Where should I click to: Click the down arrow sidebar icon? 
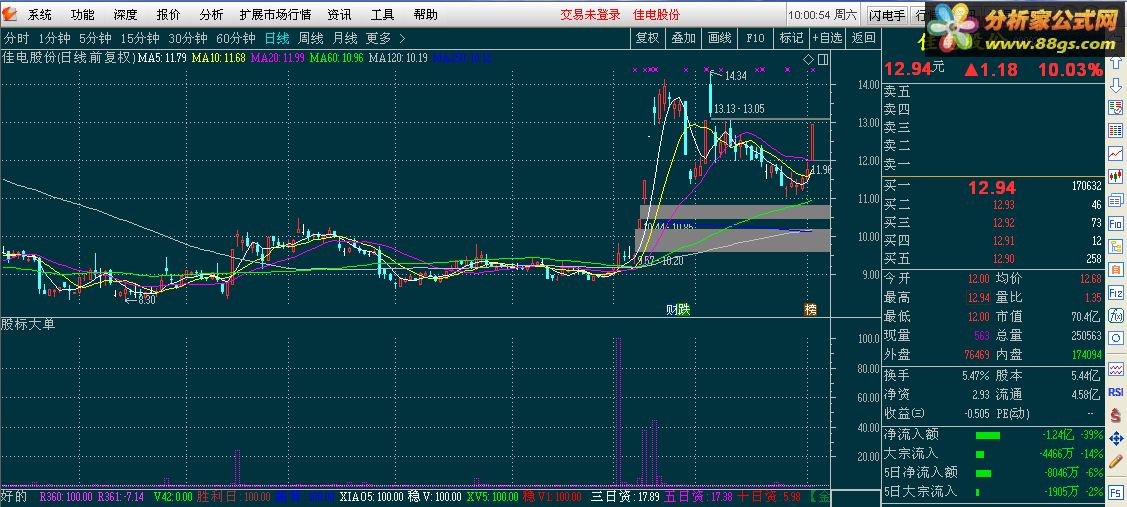[1116, 86]
